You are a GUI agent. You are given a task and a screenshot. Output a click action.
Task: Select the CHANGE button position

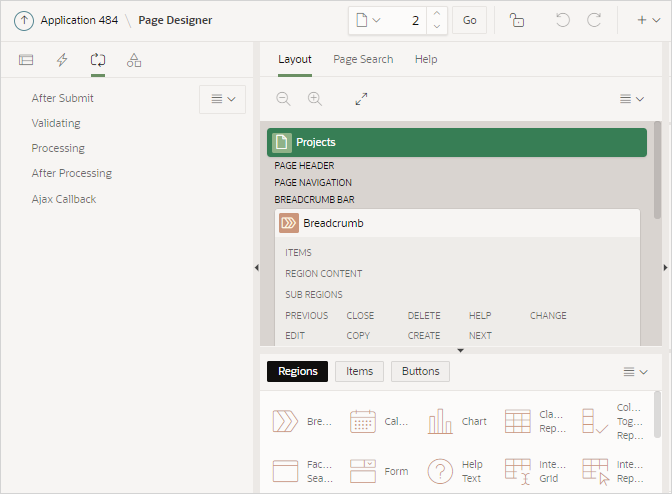548,316
